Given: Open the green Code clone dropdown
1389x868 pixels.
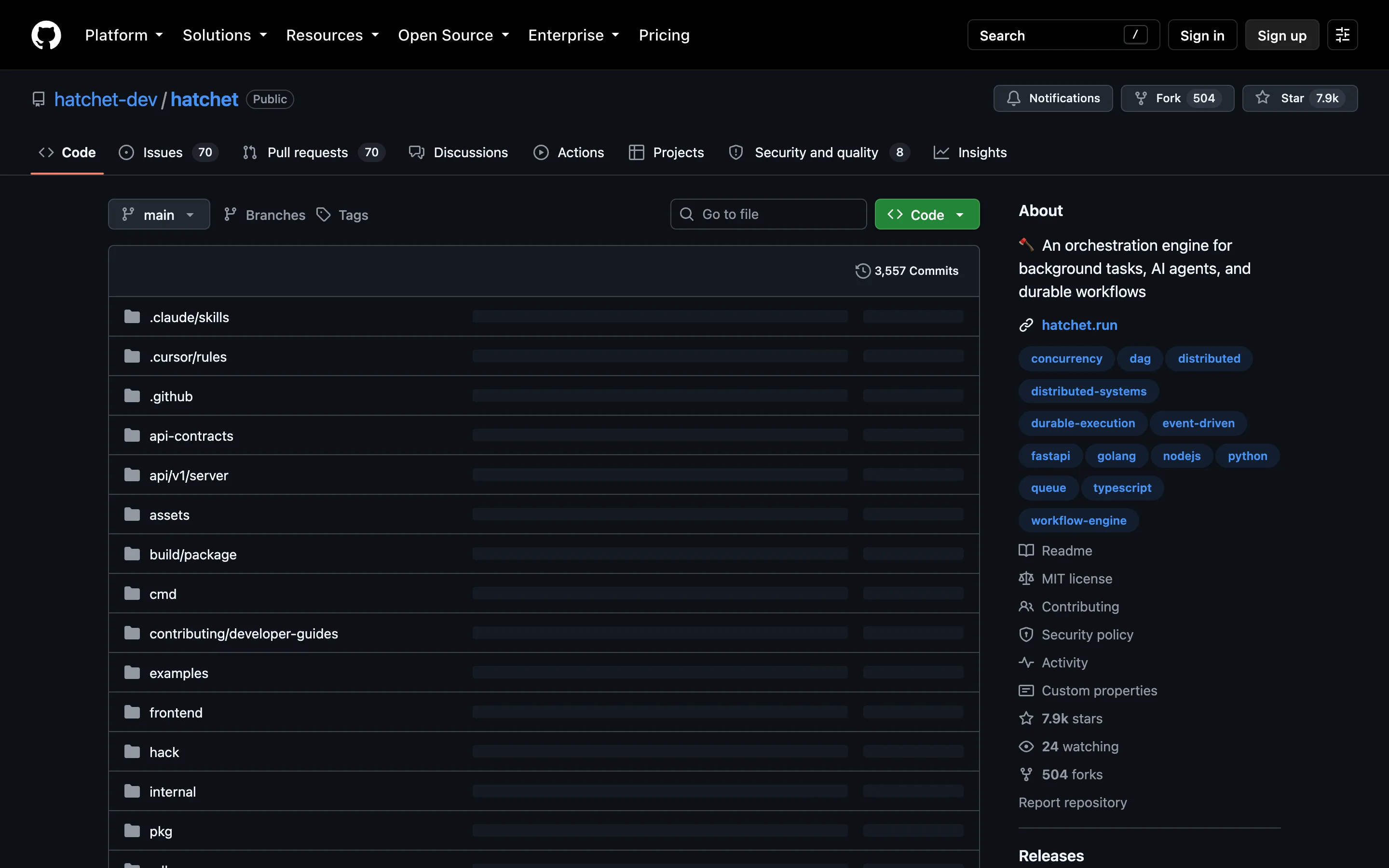Looking at the screenshot, I should pos(926,214).
